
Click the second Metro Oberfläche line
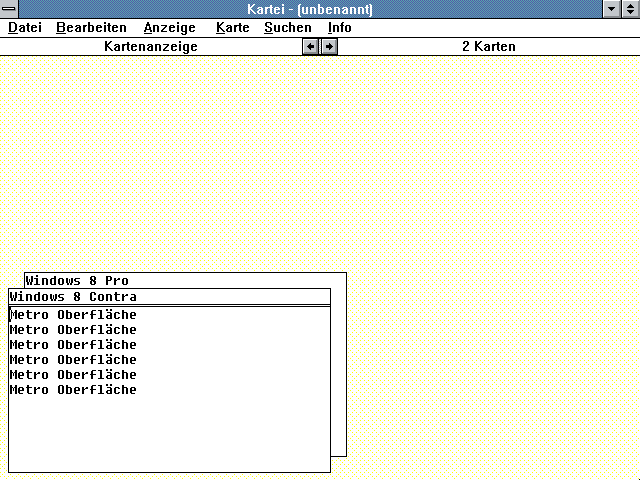click(73, 330)
